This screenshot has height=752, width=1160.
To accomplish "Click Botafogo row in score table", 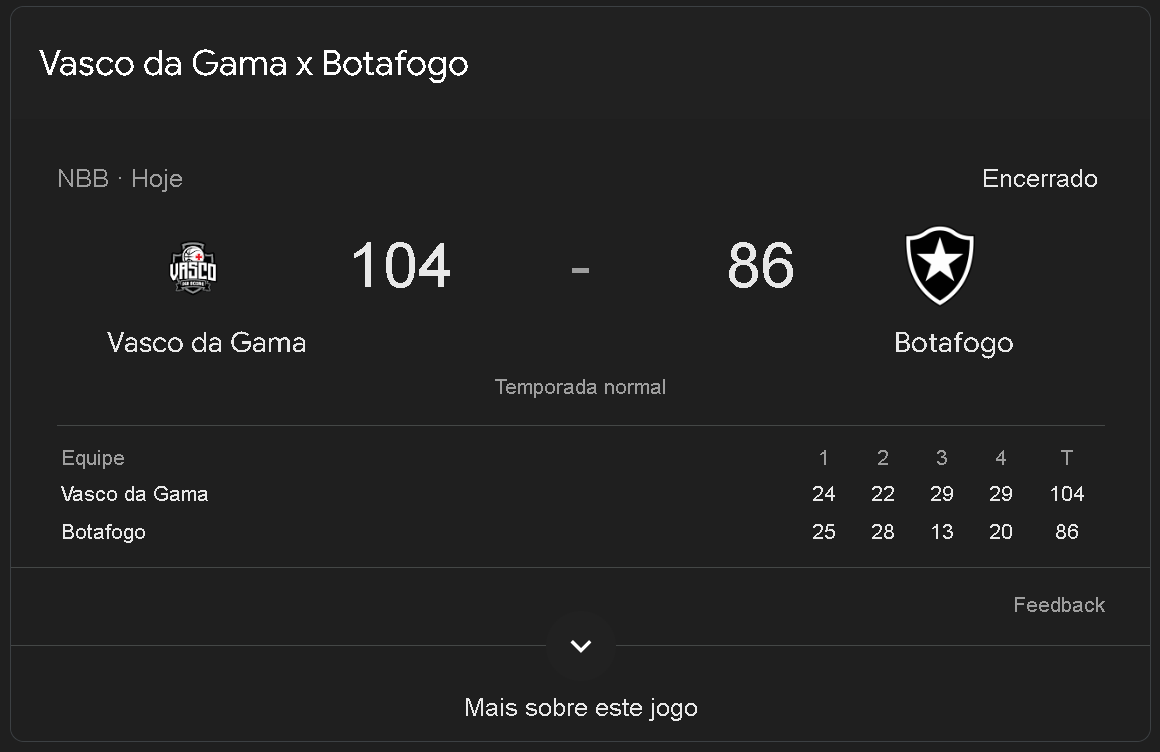I will 104,532.
